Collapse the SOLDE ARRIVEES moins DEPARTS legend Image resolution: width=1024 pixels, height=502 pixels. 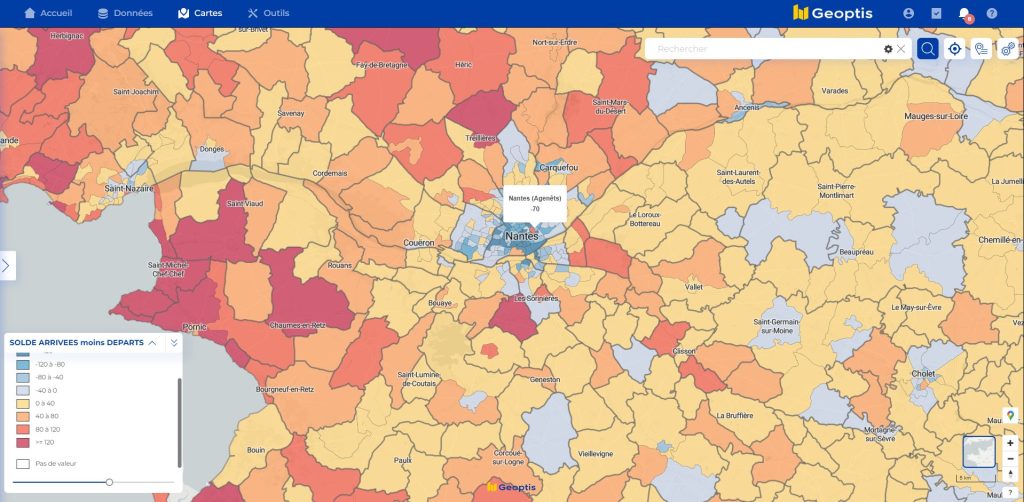152,342
